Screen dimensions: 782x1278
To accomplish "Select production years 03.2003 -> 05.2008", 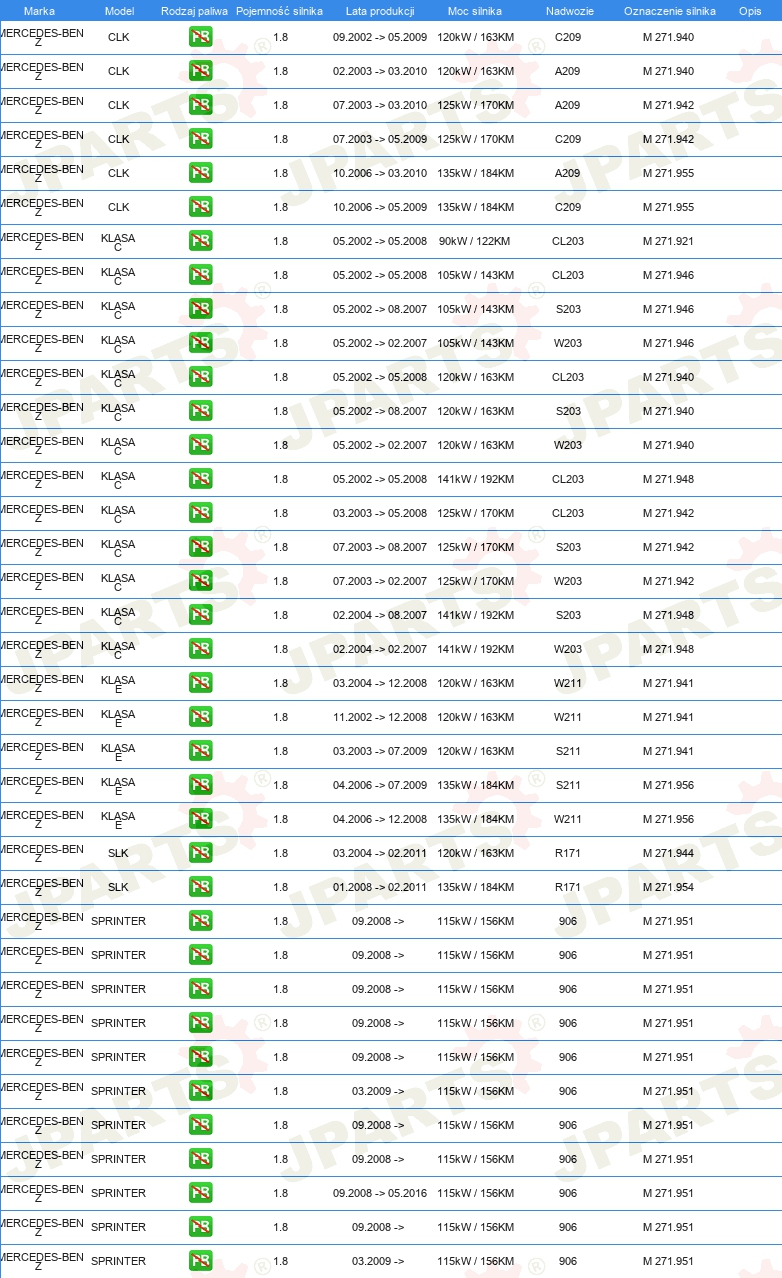I will click(380, 513).
